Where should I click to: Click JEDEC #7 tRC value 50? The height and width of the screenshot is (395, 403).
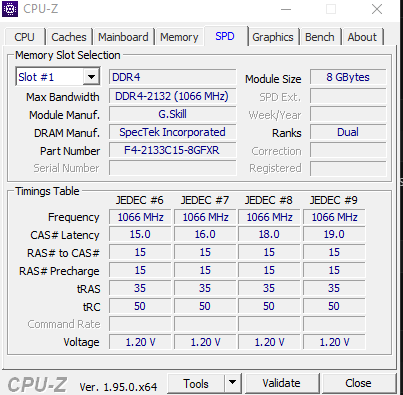coord(205,306)
